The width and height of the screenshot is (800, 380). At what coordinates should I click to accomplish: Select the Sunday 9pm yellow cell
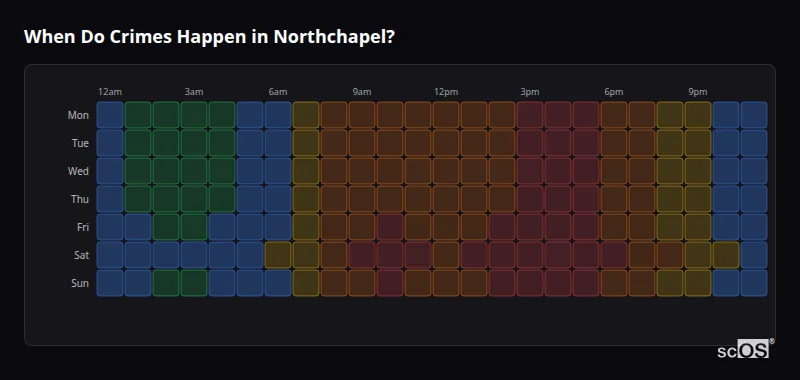(698, 283)
